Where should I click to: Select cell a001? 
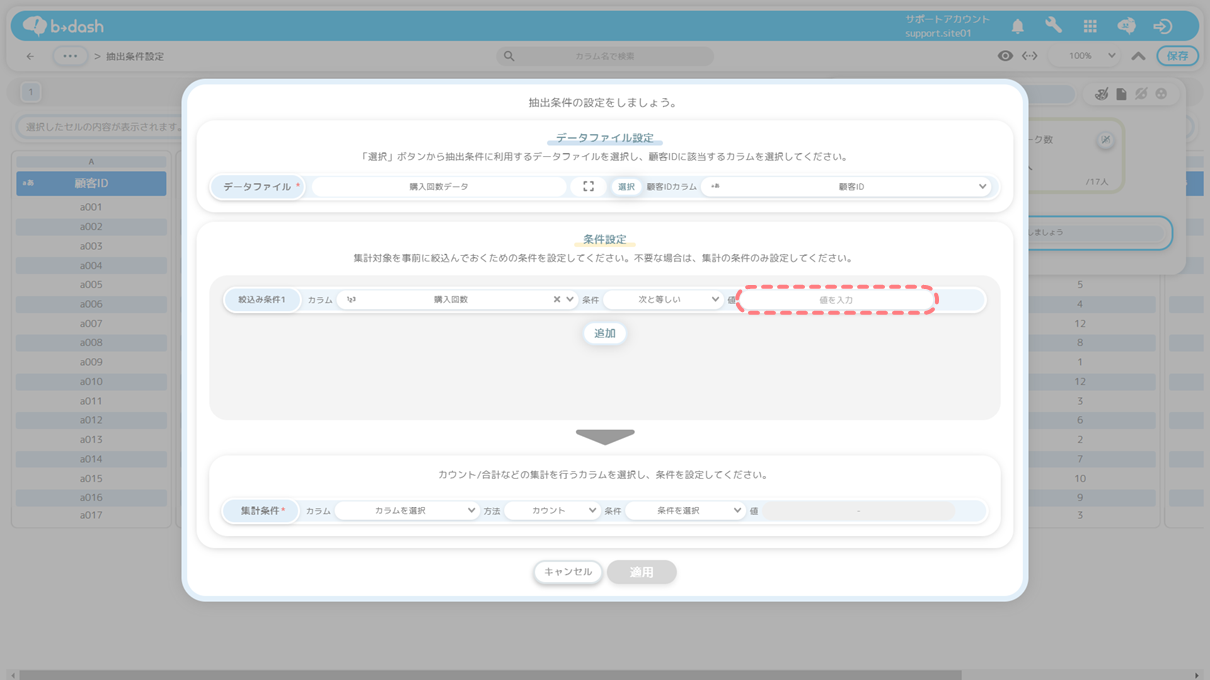91,207
